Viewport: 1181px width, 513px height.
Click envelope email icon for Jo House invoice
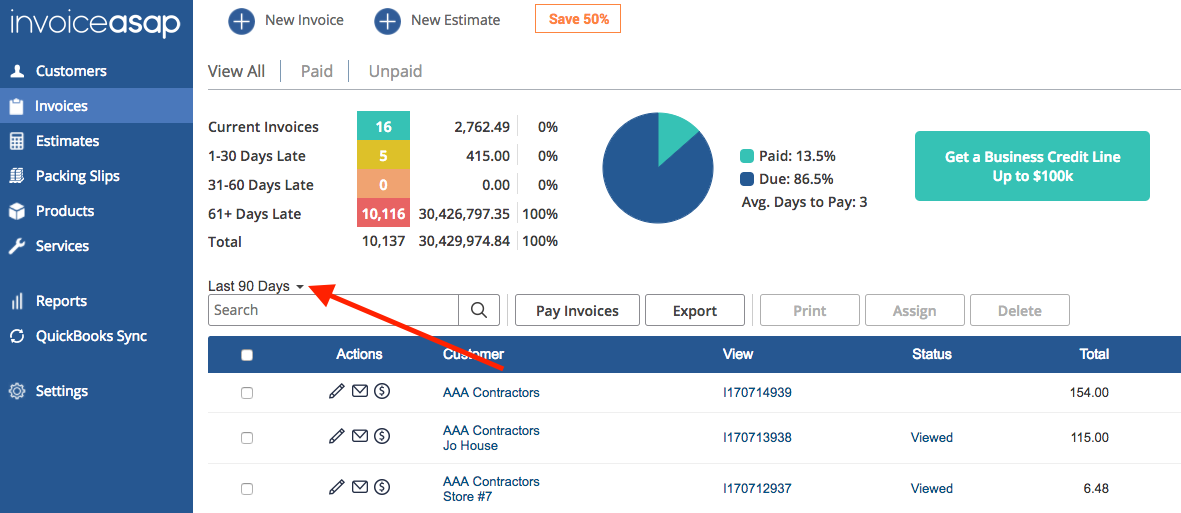360,437
